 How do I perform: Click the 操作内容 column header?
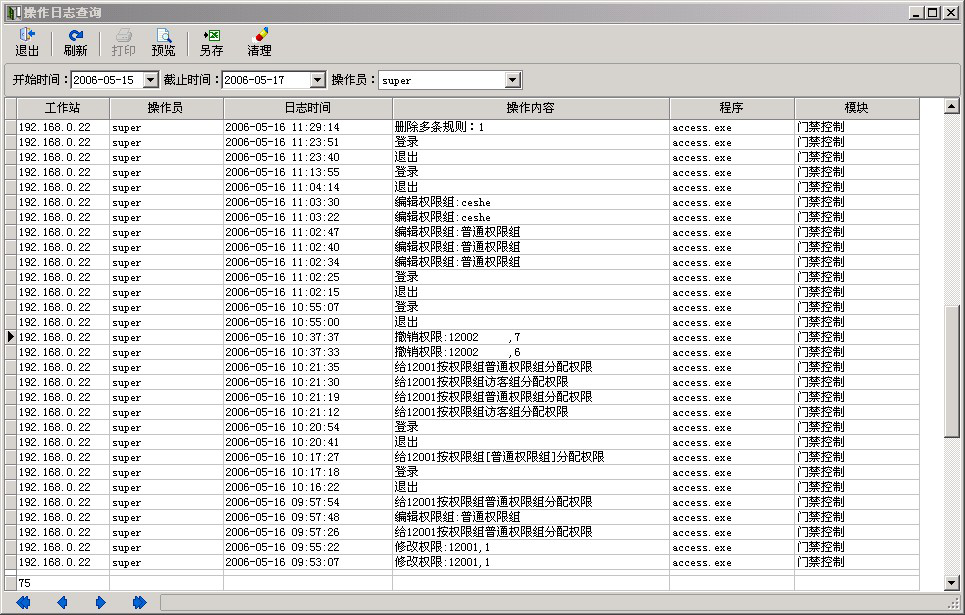point(530,108)
